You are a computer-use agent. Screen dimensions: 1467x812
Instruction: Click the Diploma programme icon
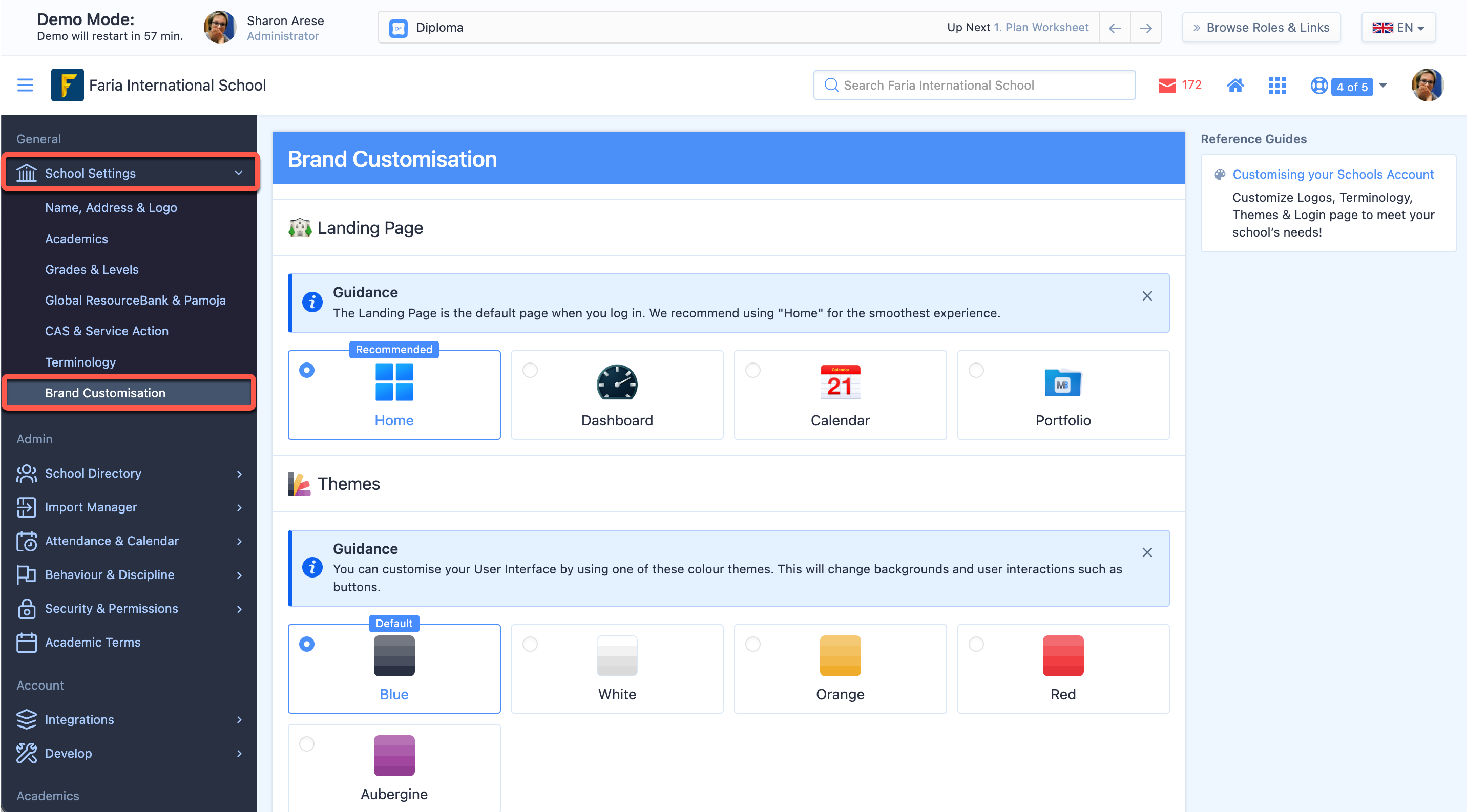(x=398, y=28)
